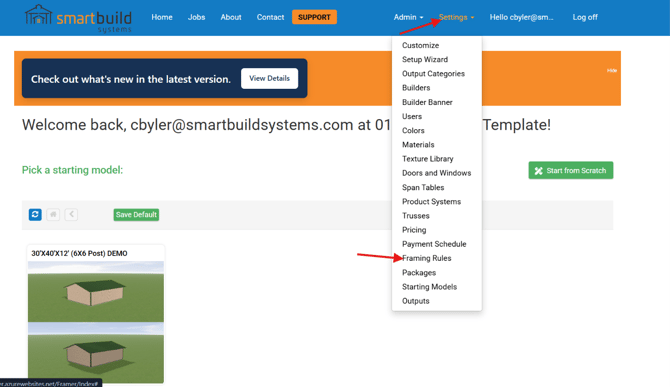Viewport: 670px width, 387px height.
Task: Click the home icon in model toolbar
Action: point(53,214)
